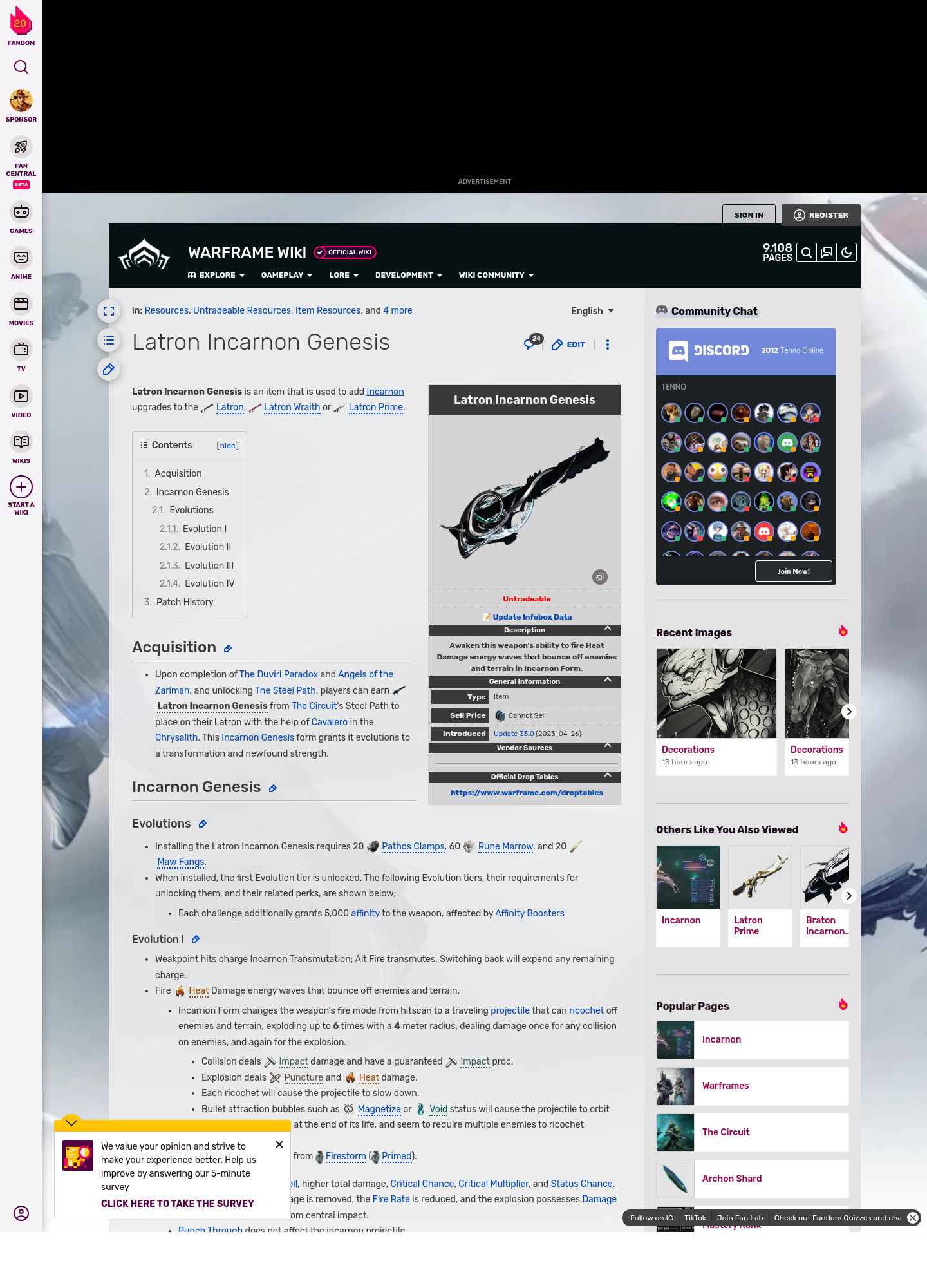
Task: Open the article comments bubble showing 24
Action: coord(533,343)
